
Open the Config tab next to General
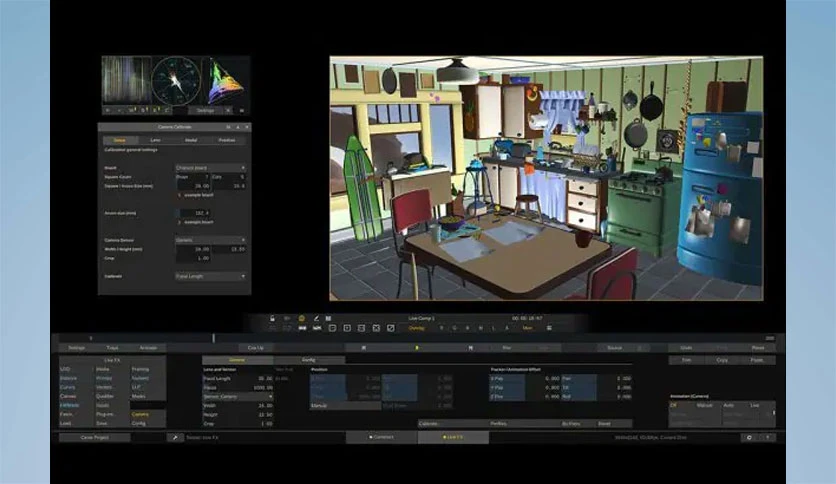(x=309, y=360)
